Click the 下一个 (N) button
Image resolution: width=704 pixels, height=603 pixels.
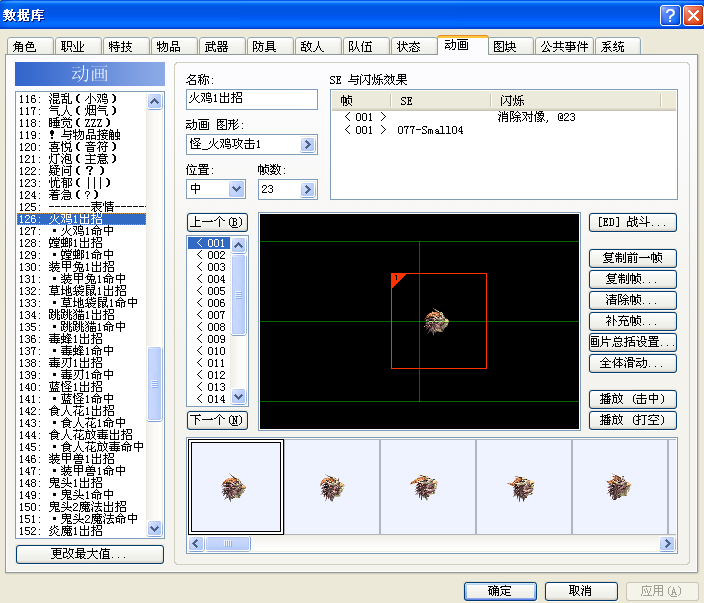[x=217, y=420]
